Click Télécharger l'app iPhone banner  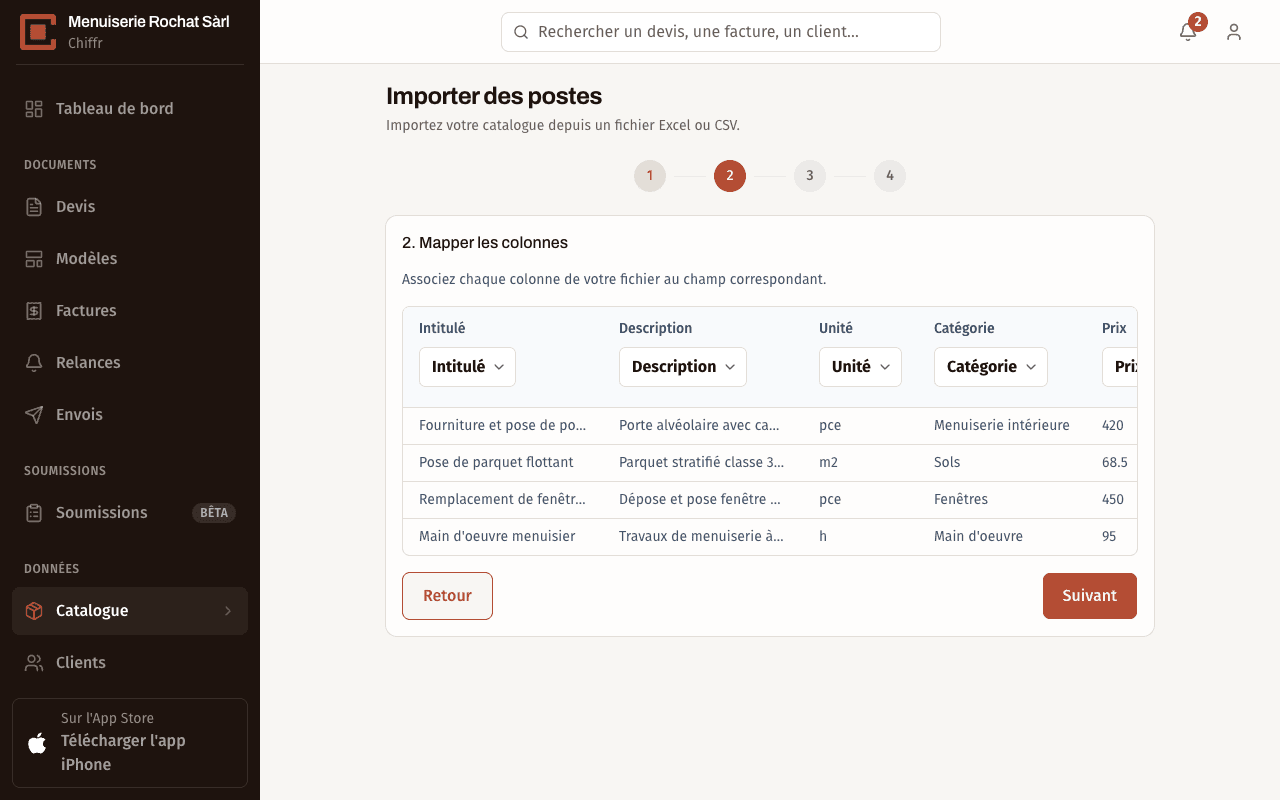tap(130, 743)
